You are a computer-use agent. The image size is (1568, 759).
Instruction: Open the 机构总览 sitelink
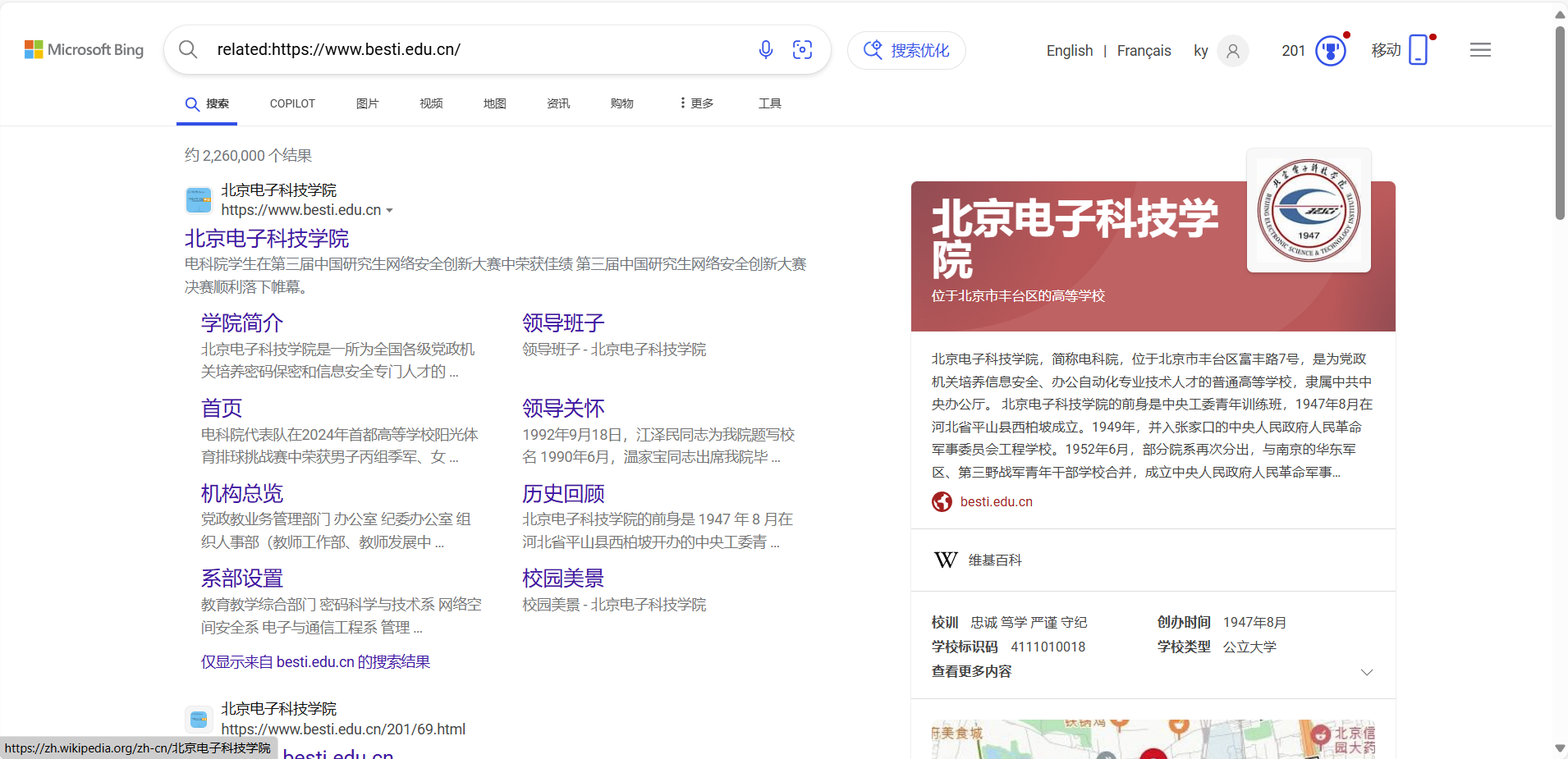point(242,494)
